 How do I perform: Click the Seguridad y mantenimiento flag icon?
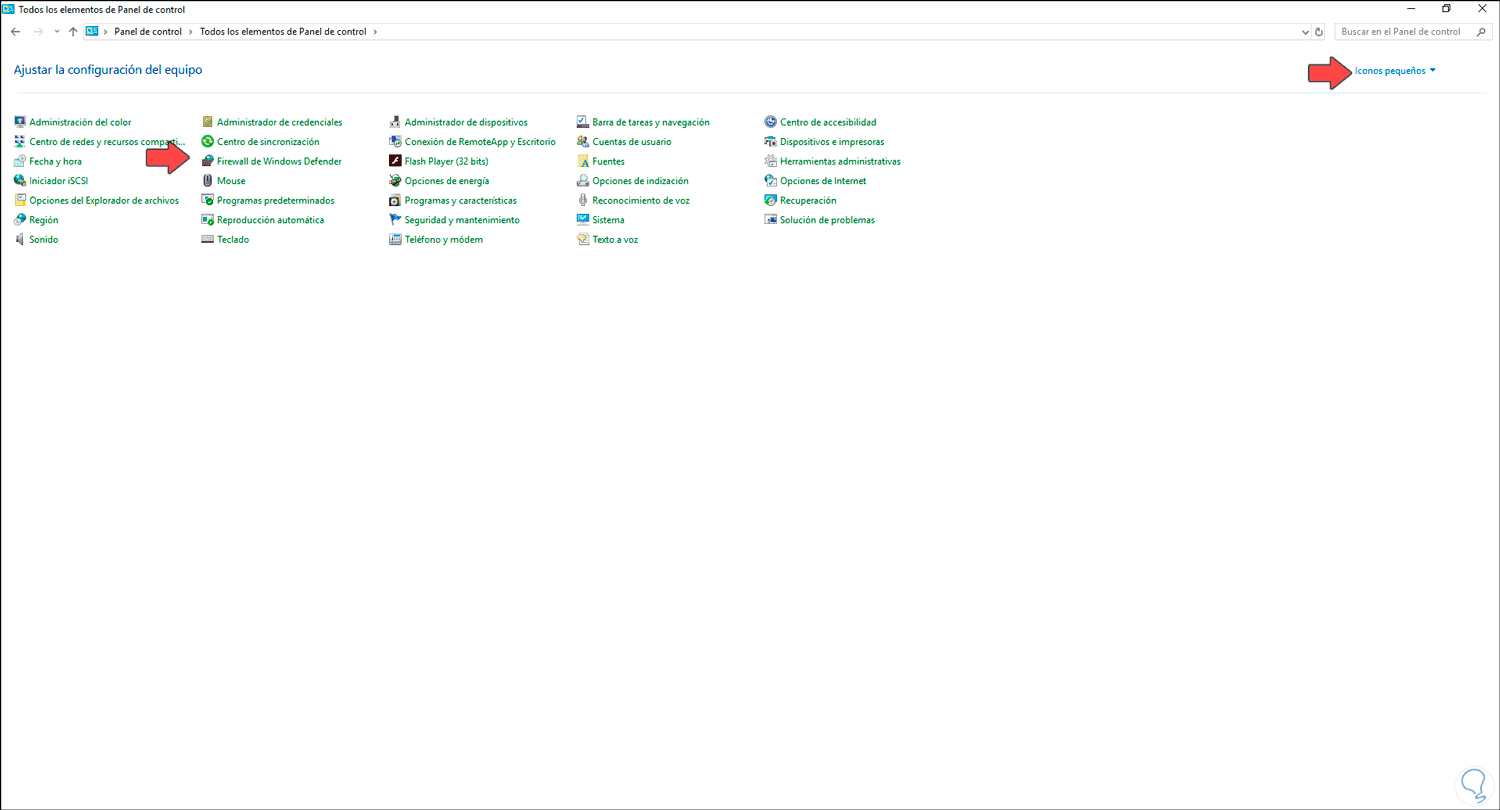(x=396, y=220)
